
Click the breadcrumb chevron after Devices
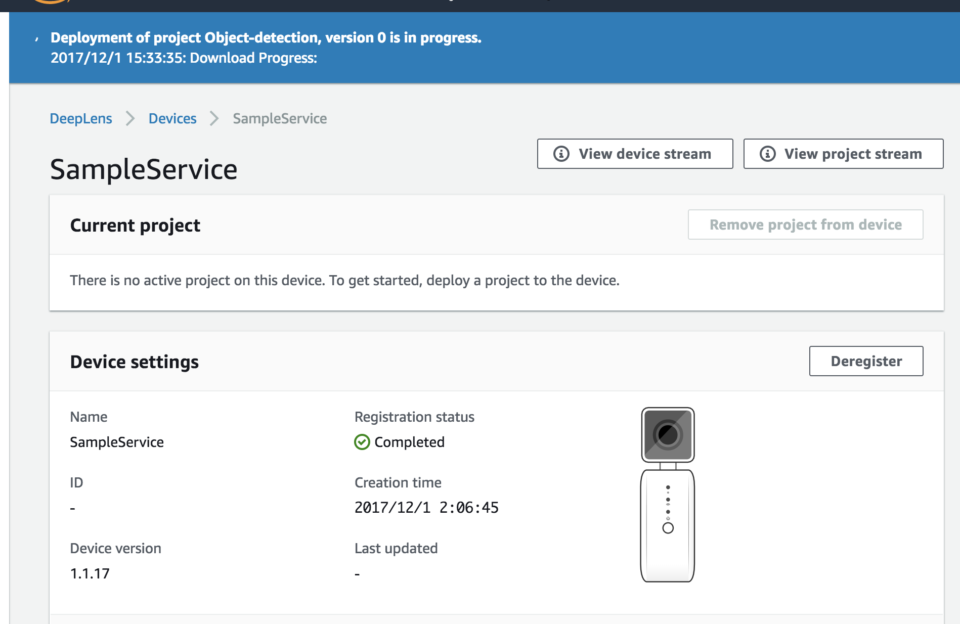point(214,118)
